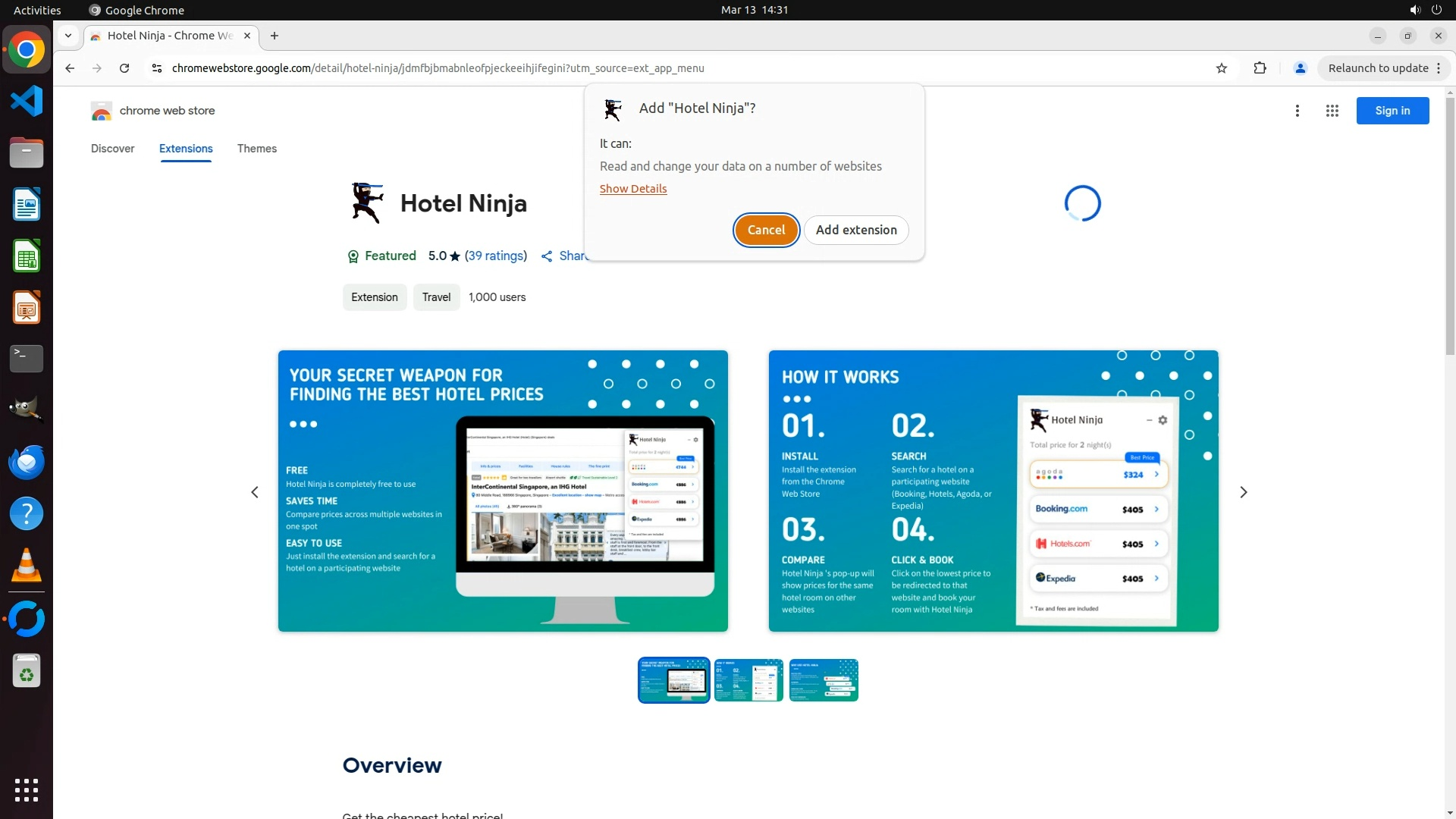Viewport: 1456px width, 819px height.
Task: Show next screenshot with right arrow
Action: click(1243, 492)
